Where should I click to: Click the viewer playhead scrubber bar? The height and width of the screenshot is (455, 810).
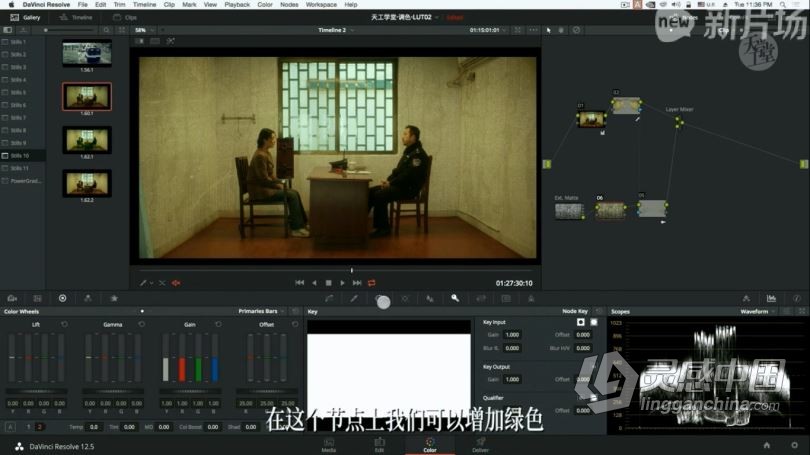tap(336, 270)
